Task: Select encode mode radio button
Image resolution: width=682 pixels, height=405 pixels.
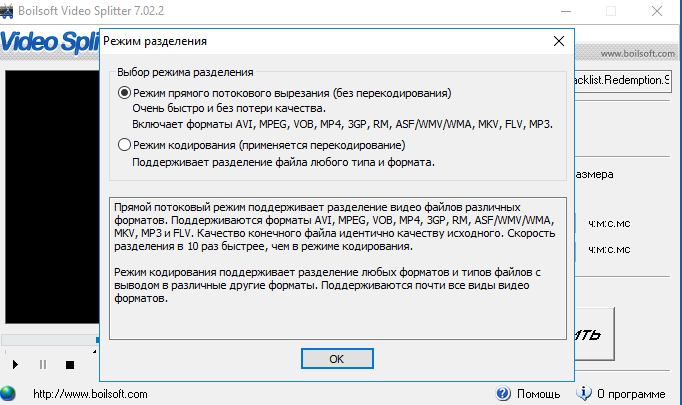Action: [x=124, y=146]
